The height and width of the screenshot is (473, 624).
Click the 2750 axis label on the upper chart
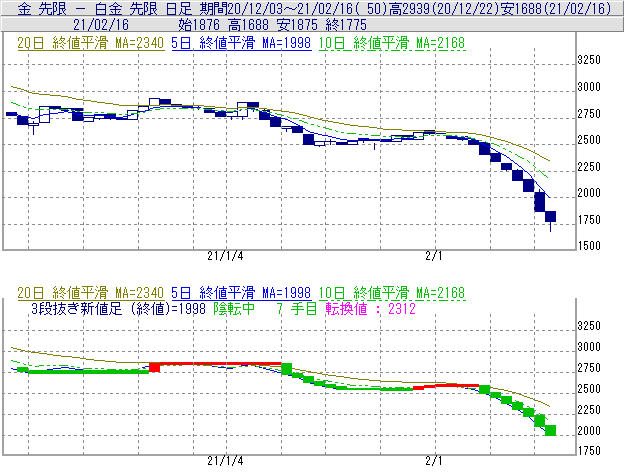tap(589, 114)
